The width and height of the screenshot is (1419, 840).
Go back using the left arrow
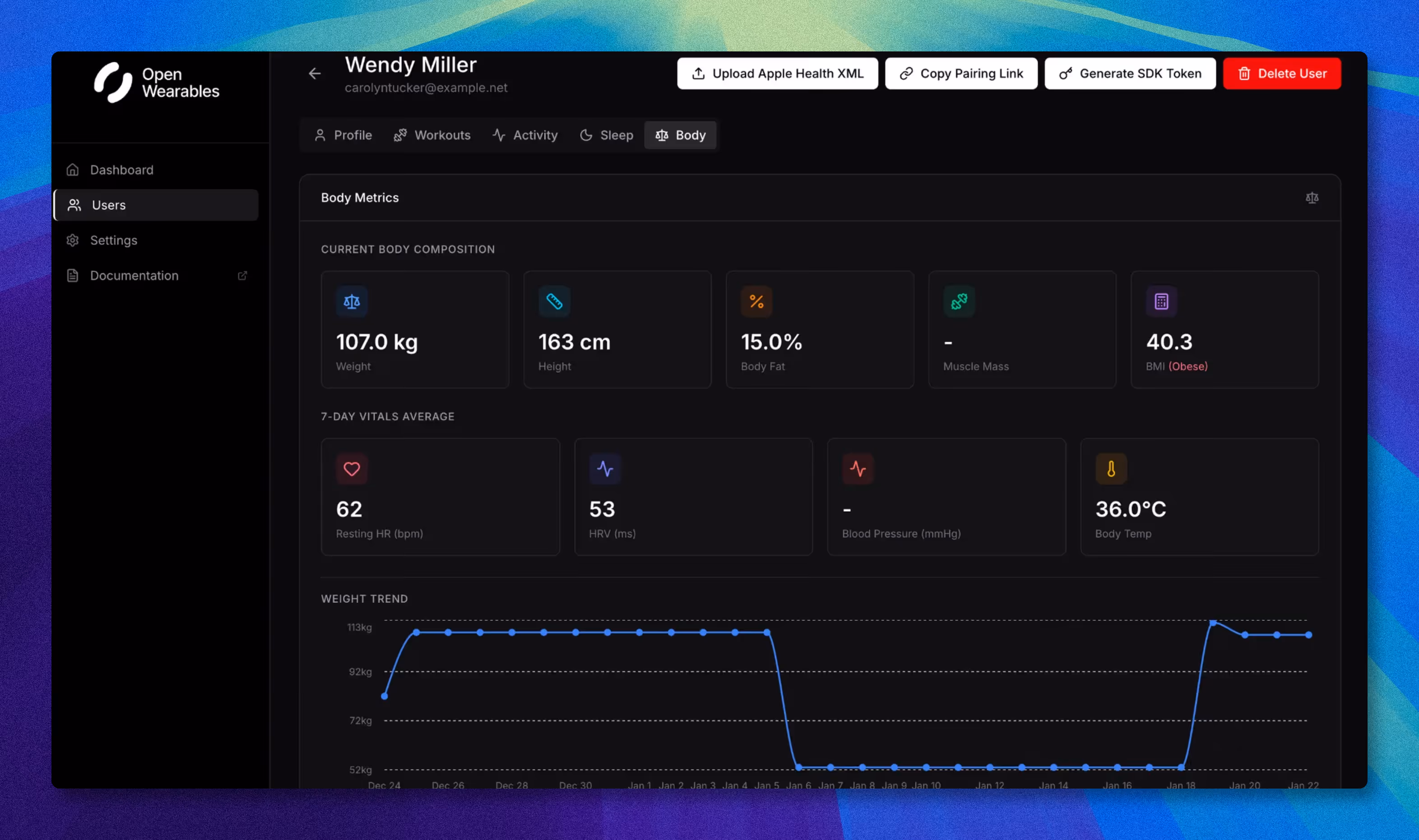315,74
